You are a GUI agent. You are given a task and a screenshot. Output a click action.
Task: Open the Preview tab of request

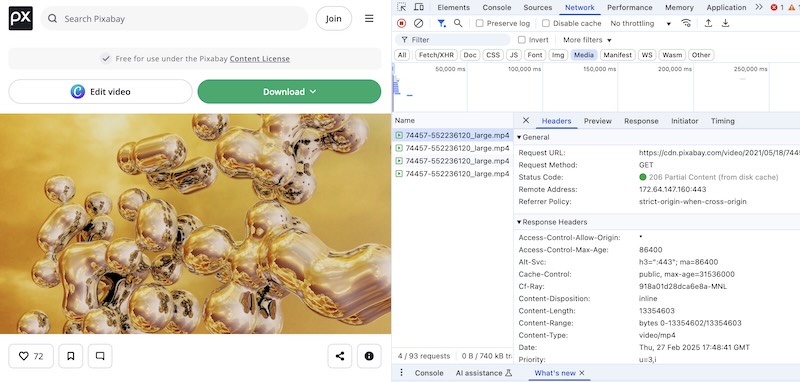[x=597, y=121]
